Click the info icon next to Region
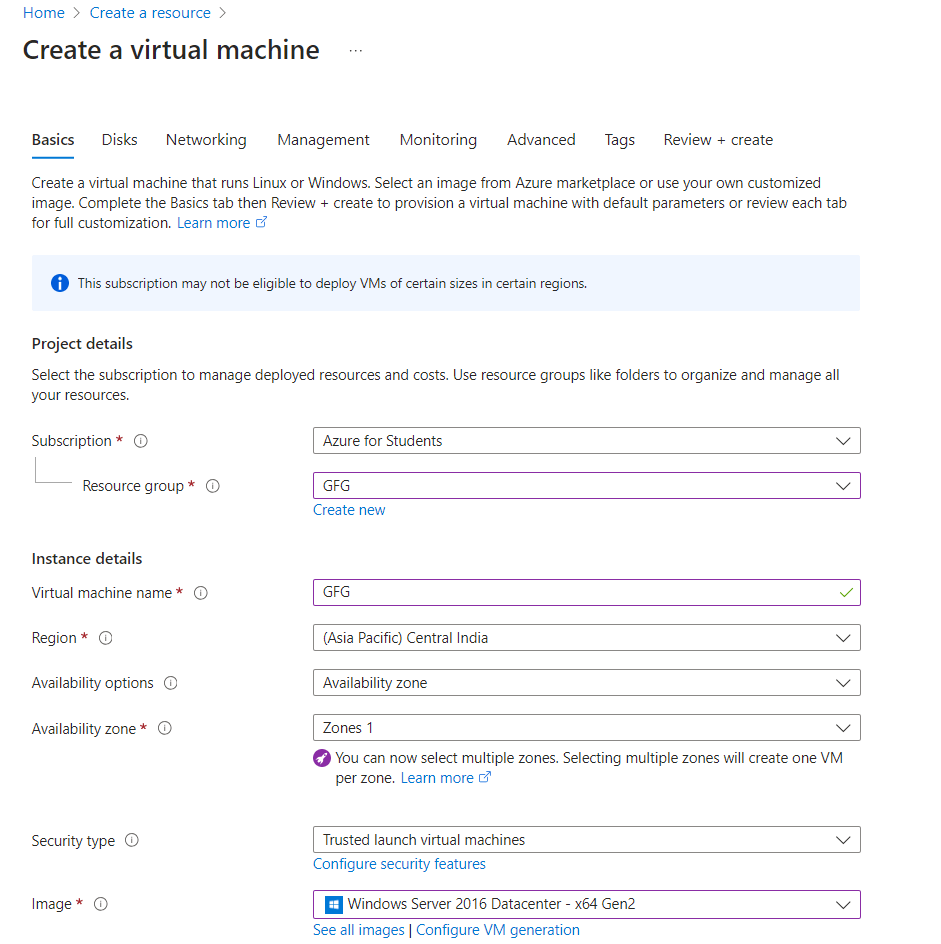Image resolution: width=941 pixels, height=944 pixels. point(106,638)
